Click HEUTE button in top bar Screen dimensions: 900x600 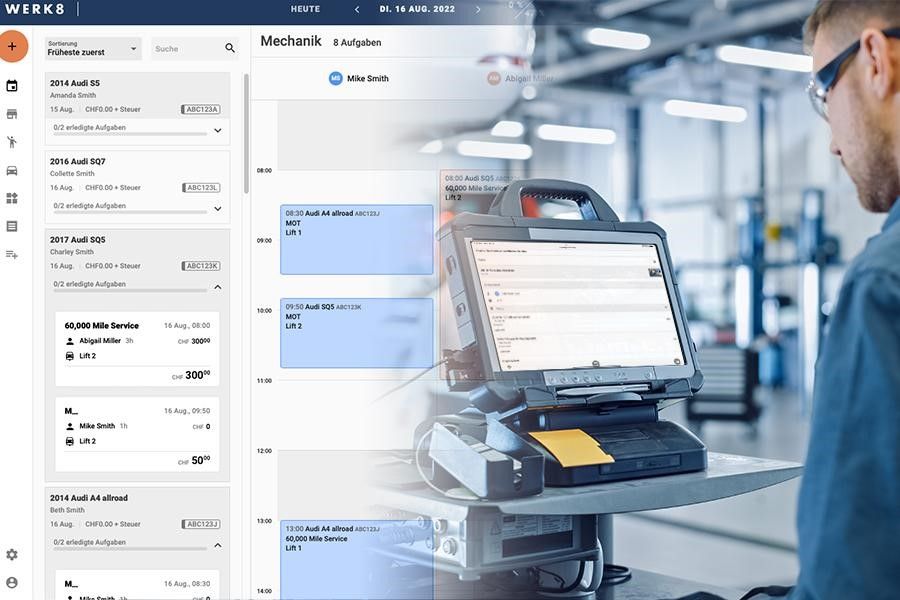305,9
